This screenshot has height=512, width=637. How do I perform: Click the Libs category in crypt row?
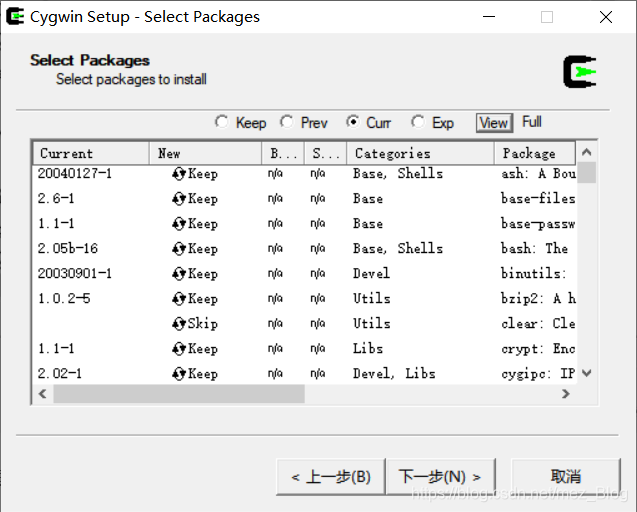click(368, 349)
